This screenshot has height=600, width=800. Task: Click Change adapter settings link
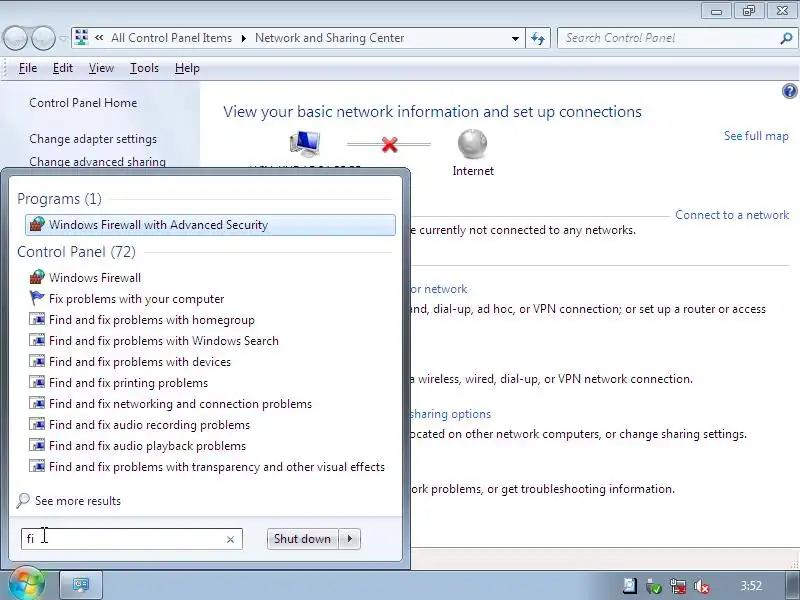[x=93, y=139]
